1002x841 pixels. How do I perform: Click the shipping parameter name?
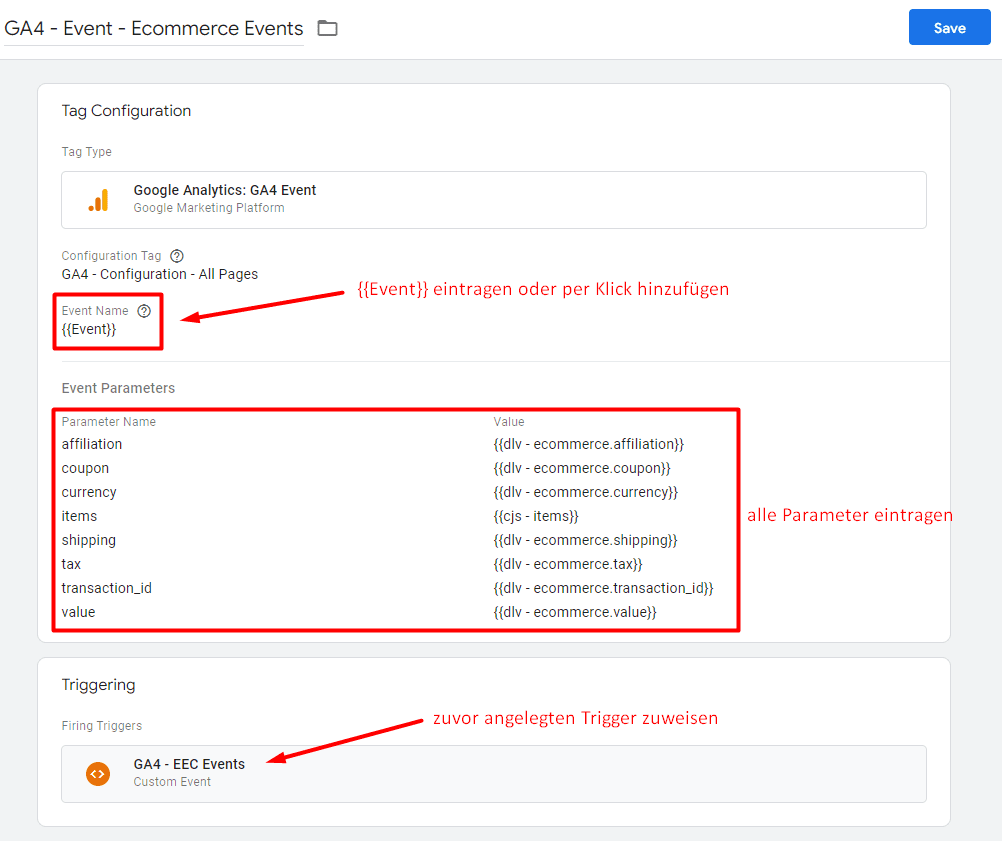(88, 540)
